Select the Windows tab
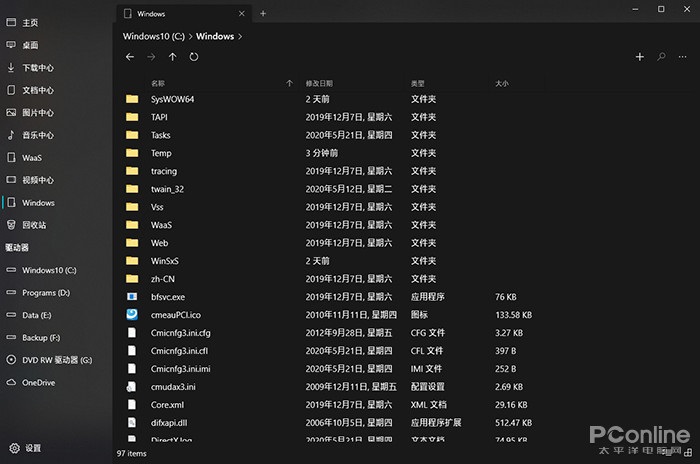Viewport: 700px width, 464px height. pyautogui.click(x=184, y=14)
